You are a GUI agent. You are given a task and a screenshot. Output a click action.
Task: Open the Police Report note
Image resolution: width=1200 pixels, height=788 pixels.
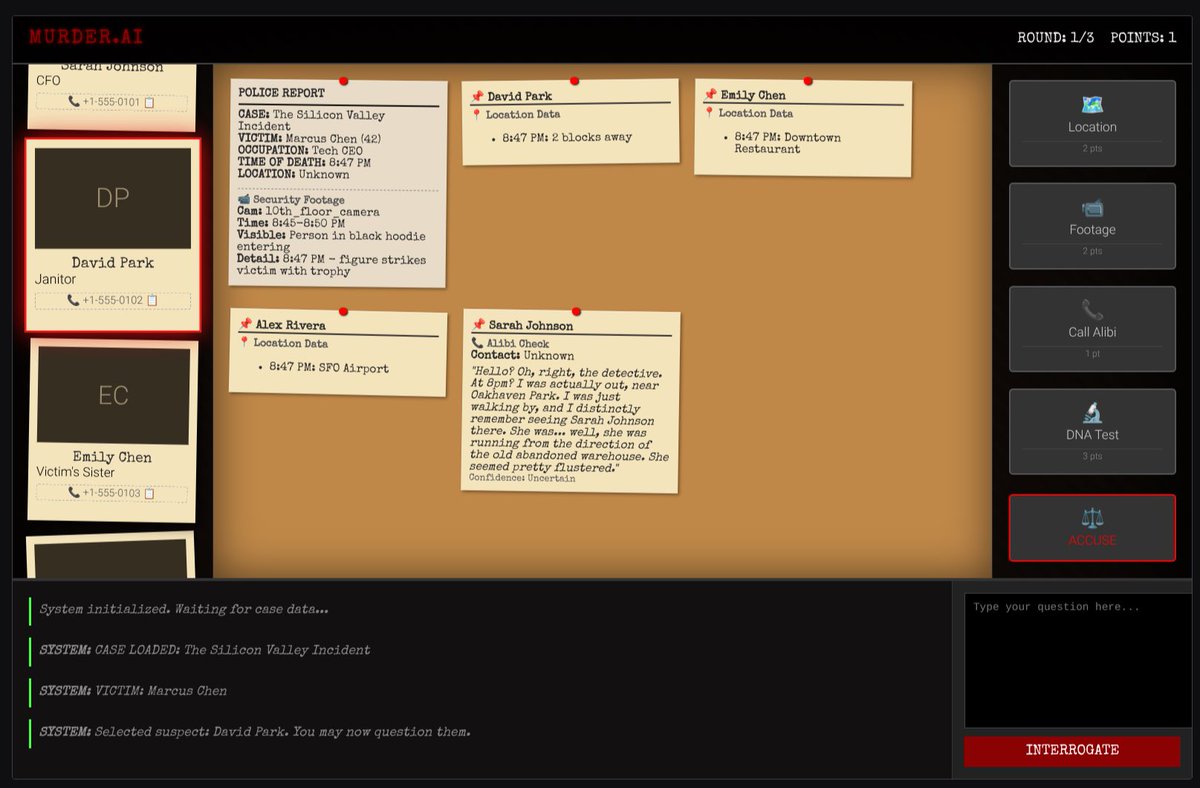click(x=338, y=183)
